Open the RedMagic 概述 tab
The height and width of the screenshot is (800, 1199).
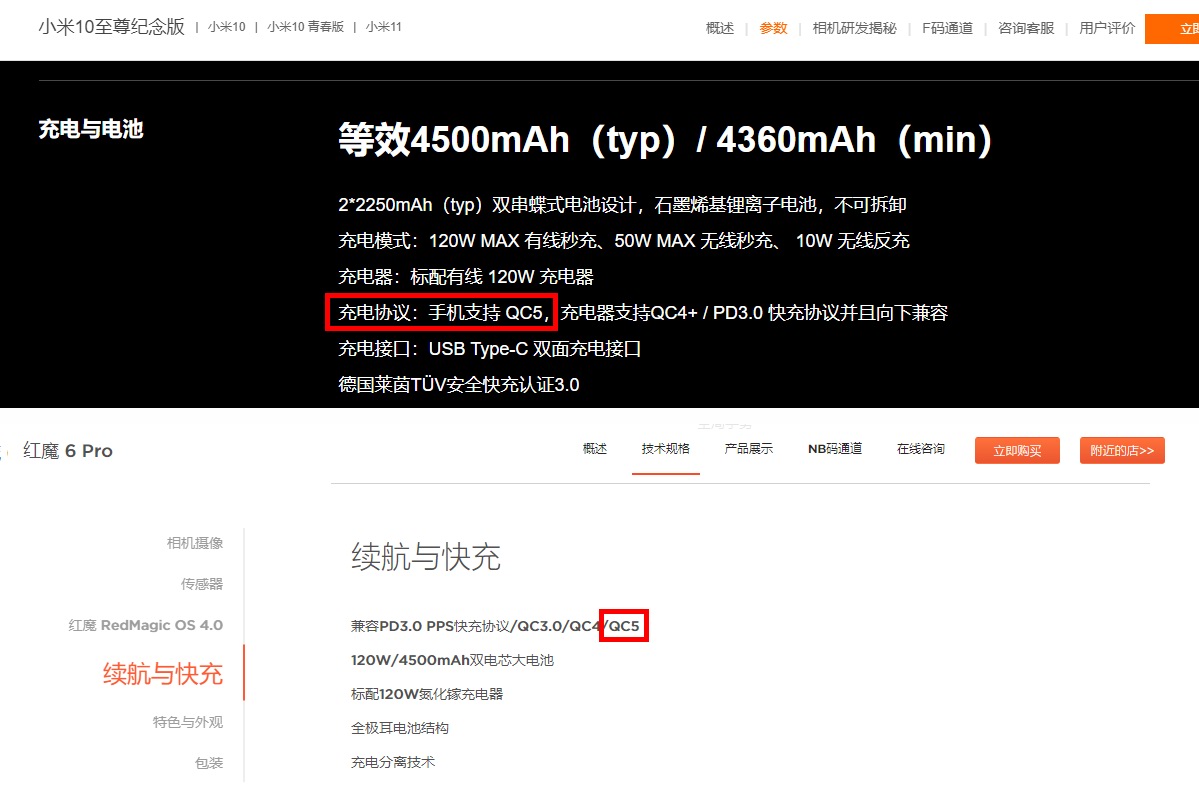click(x=595, y=449)
